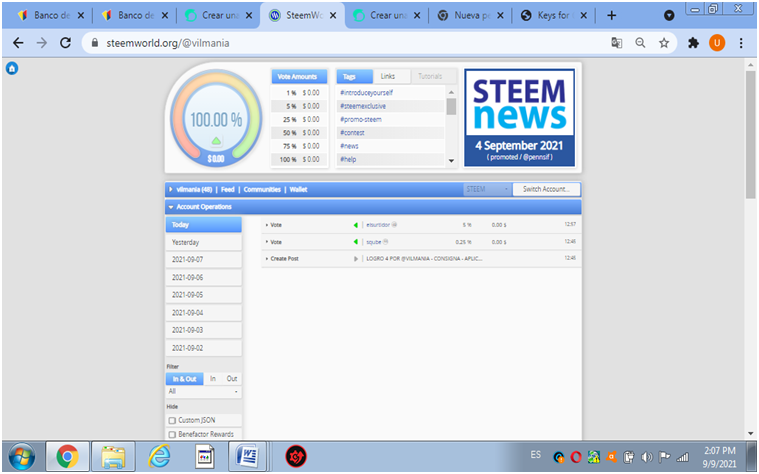Switch to the Tutorials tab

(433, 76)
